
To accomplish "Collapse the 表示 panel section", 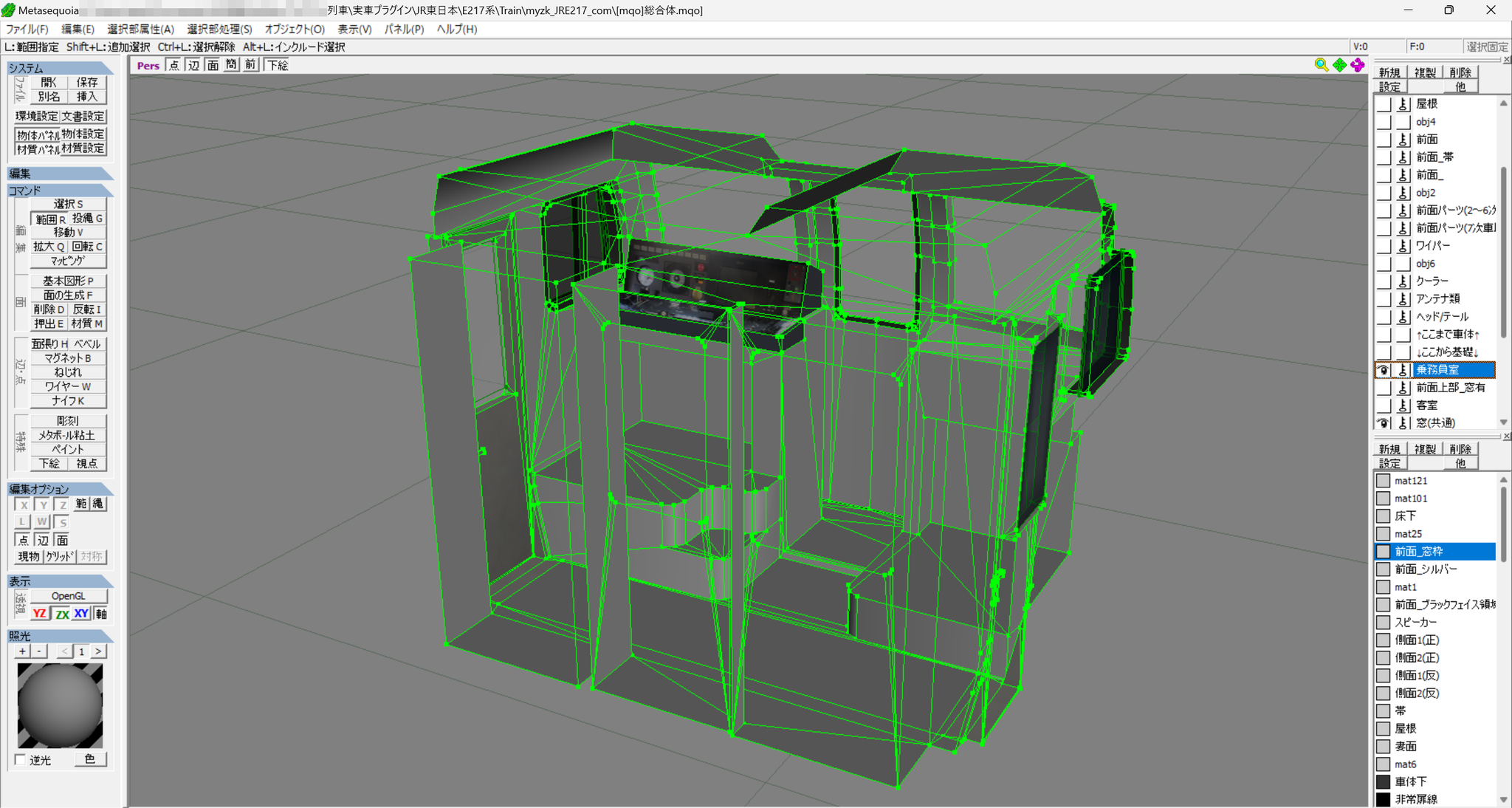I will [x=60, y=581].
